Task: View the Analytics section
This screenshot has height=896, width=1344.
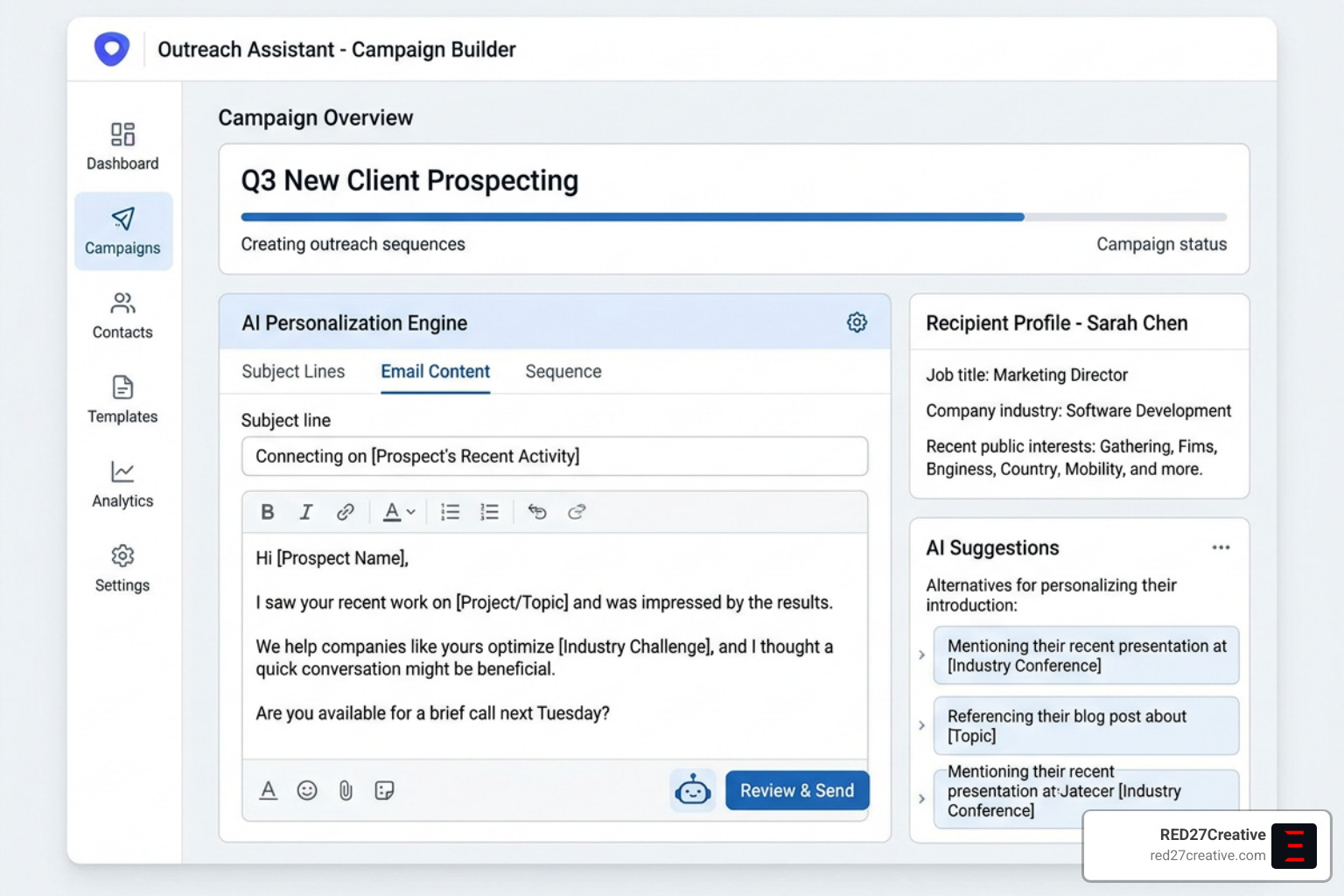Action: click(122, 484)
